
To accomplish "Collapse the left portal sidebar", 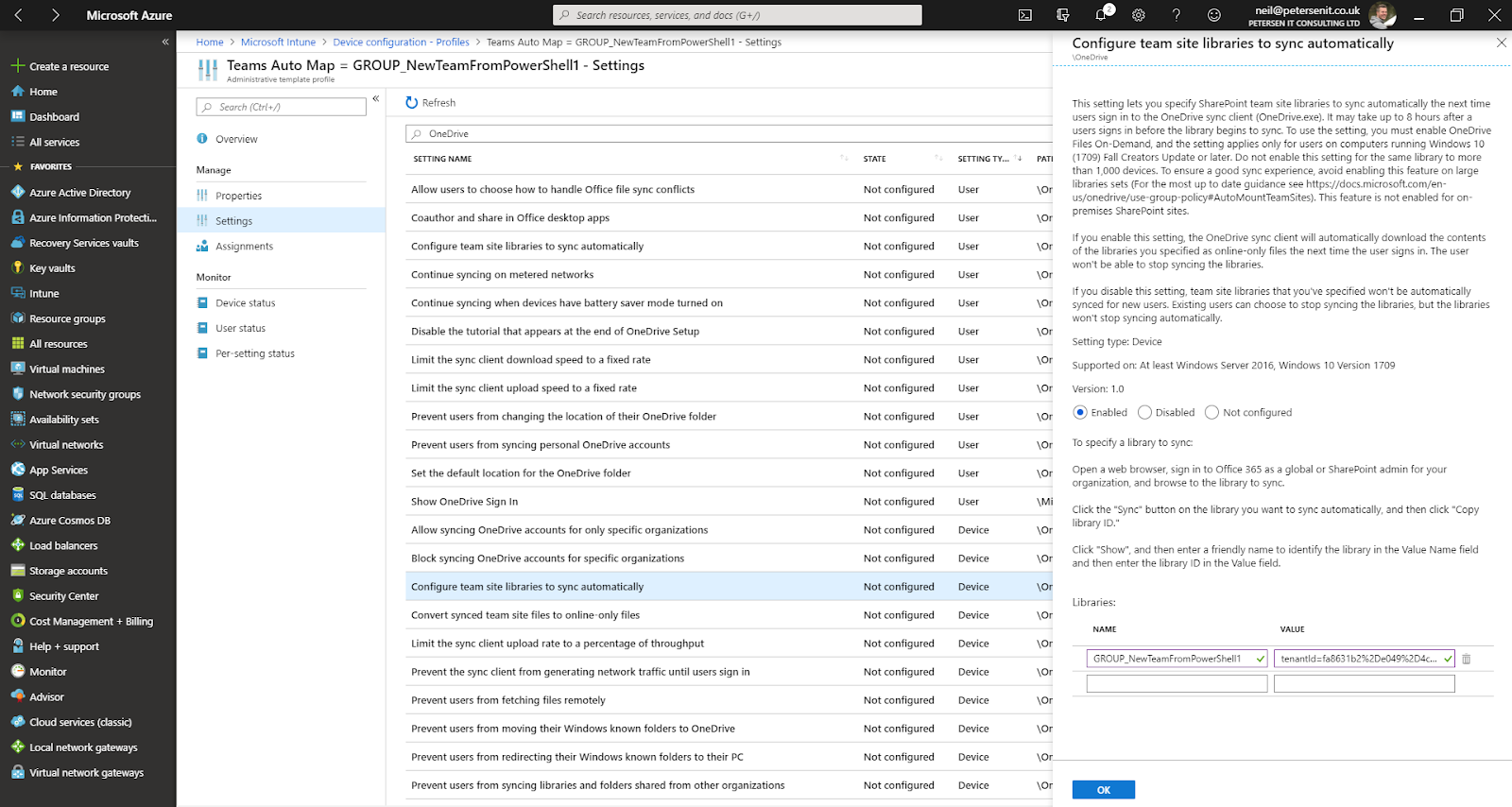I will 165,42.
